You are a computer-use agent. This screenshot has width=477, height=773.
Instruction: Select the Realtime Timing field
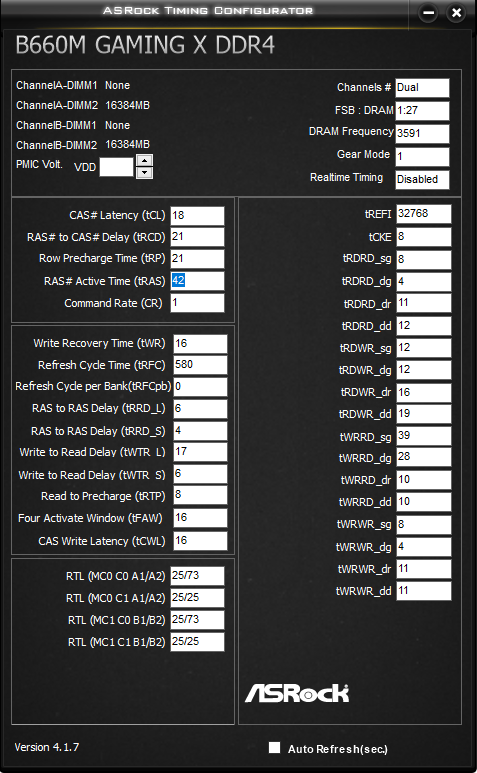click(x=422, y=179)
